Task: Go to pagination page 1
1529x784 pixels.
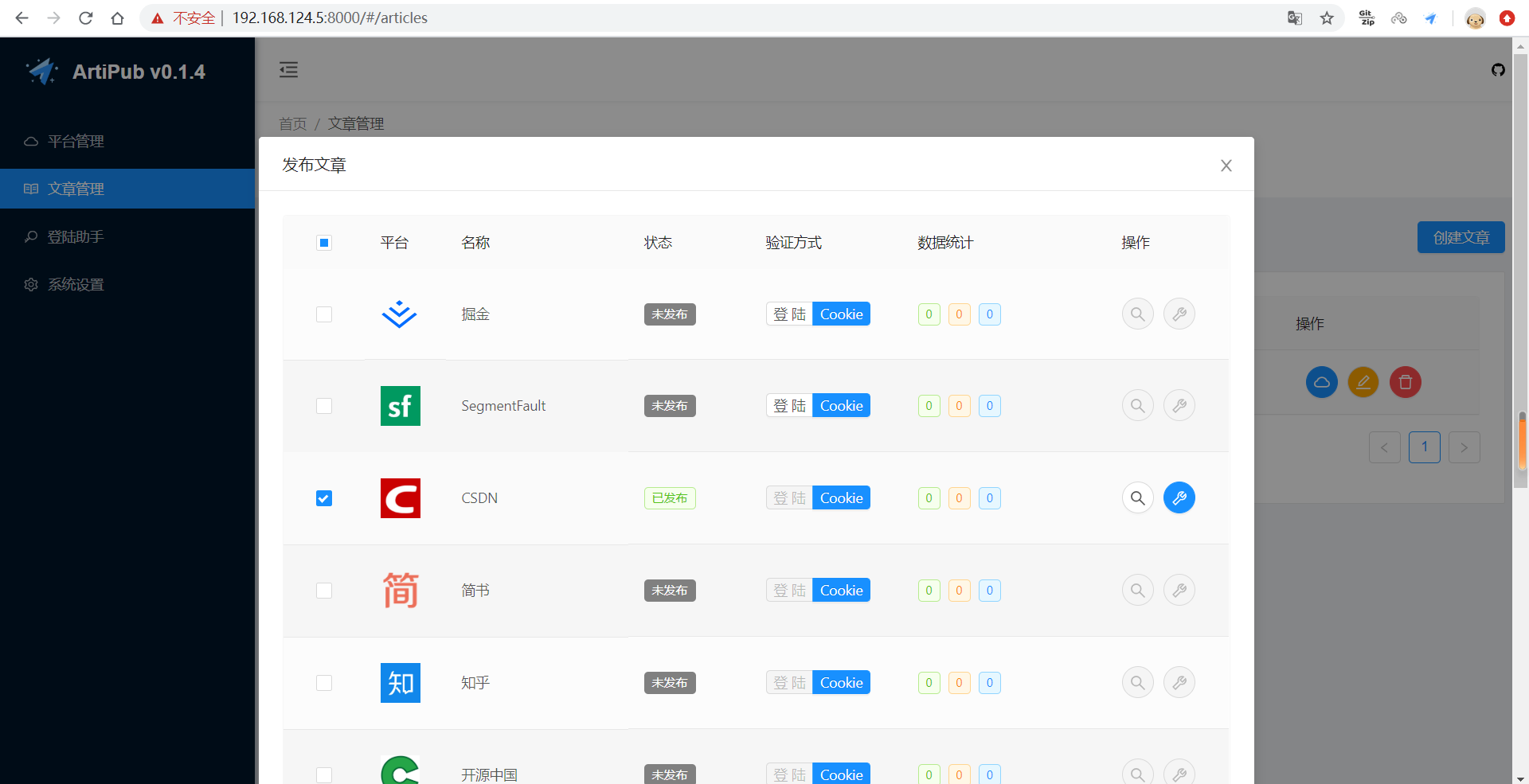Action: (1425, 447)
